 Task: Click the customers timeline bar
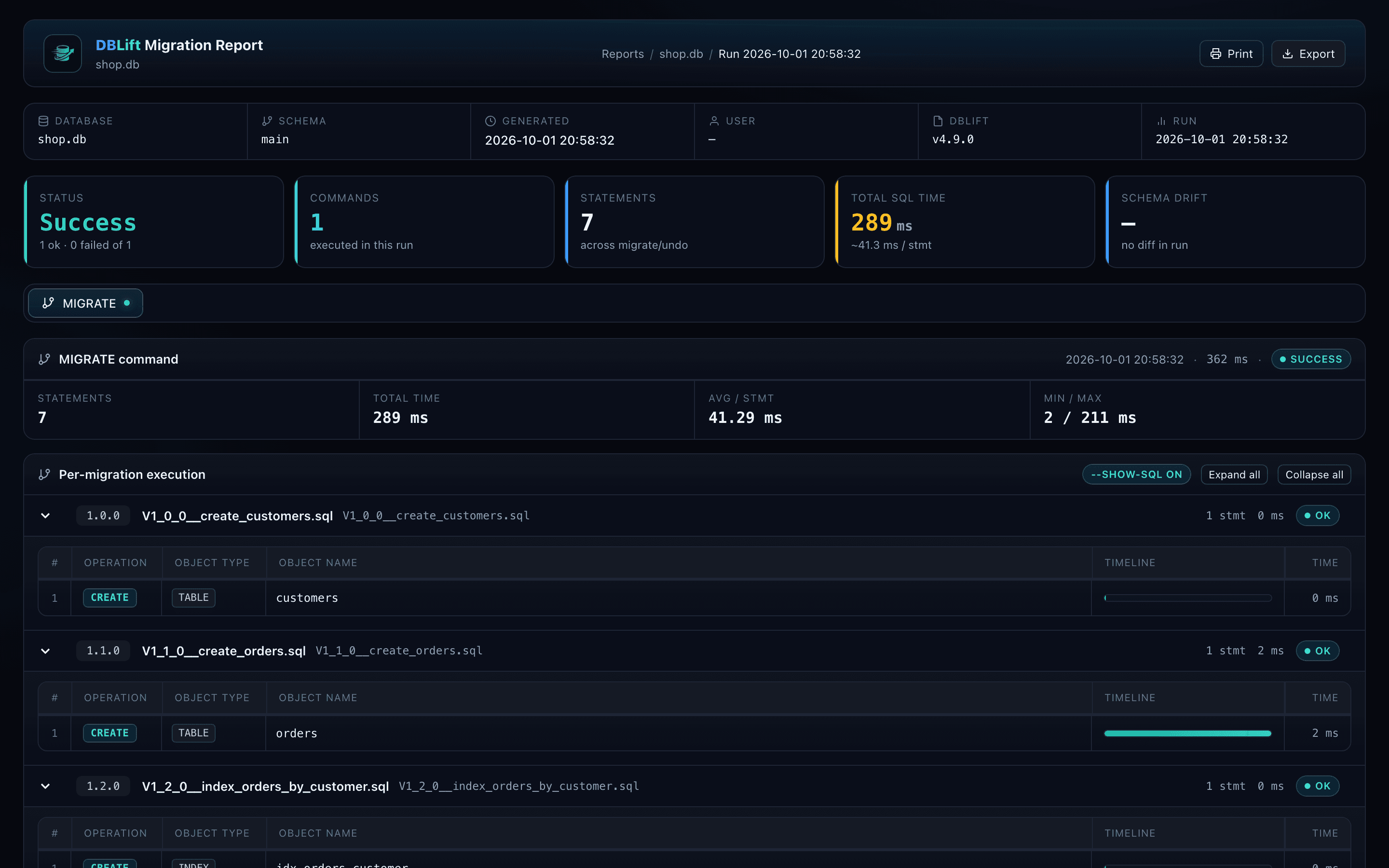[x=1188, y=598]
